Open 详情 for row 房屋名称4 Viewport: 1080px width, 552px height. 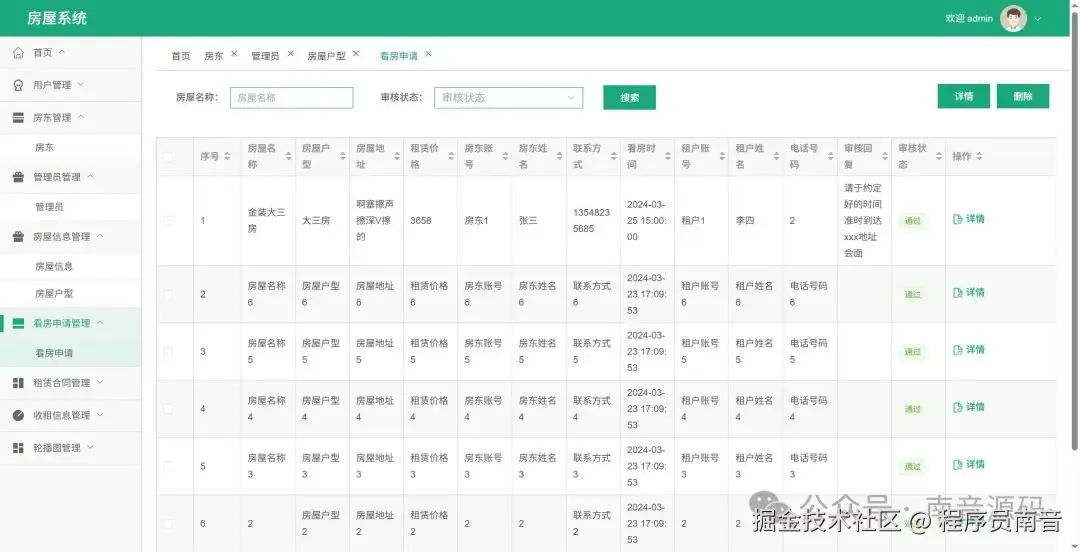pos(968,407)
